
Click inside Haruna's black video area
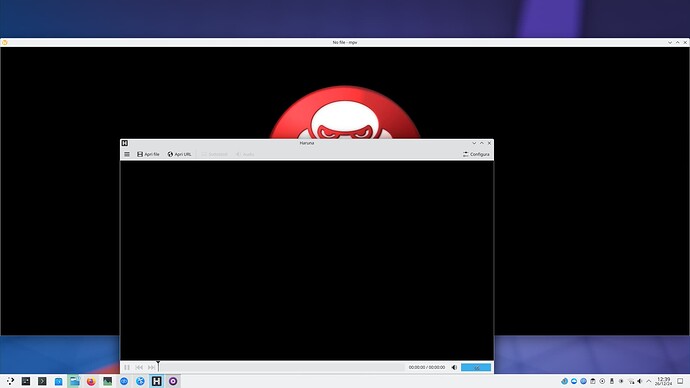(307, 260)
